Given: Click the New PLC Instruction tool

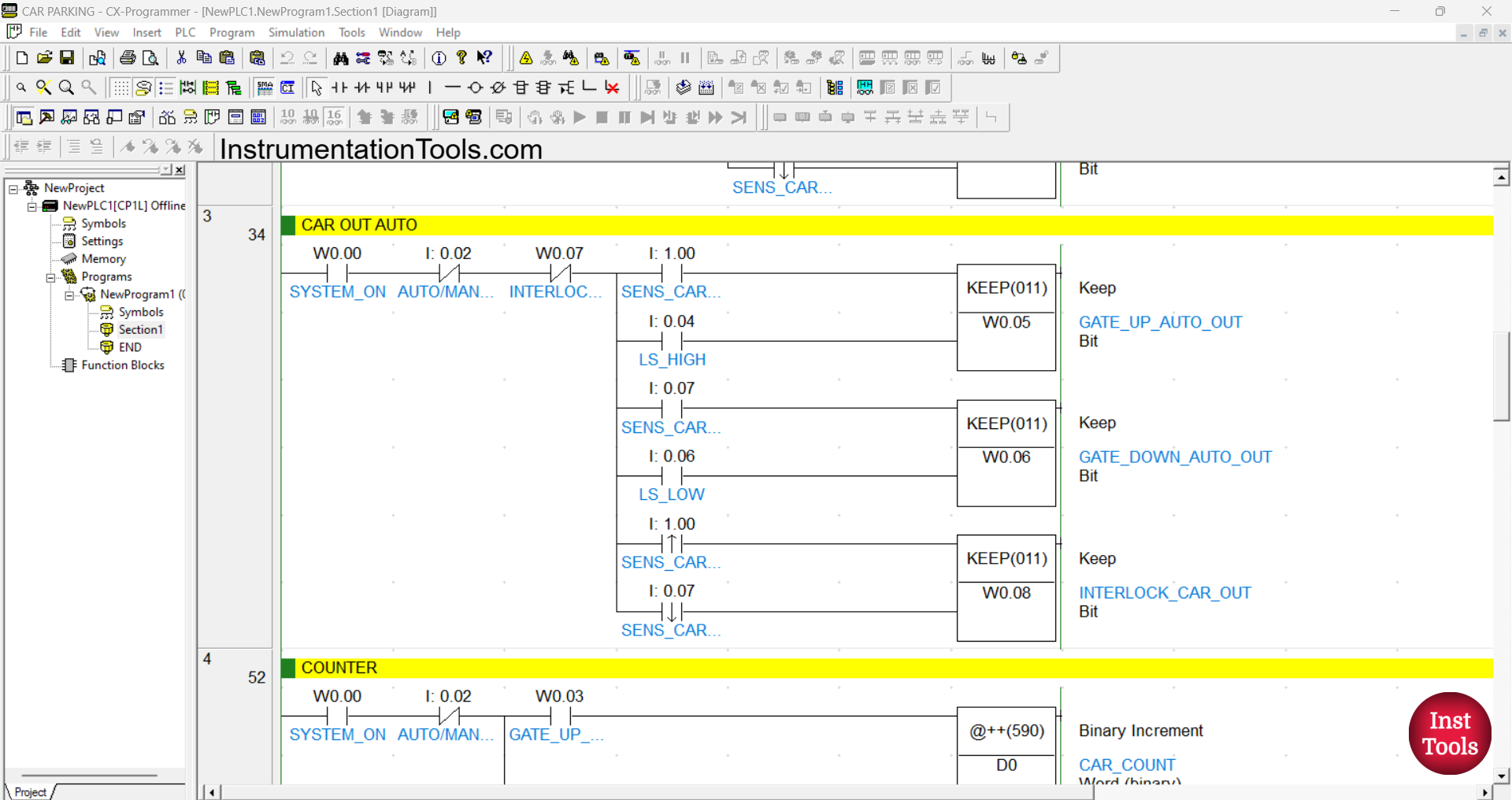Looking at the screenshot, I should [x=521, y=87].
